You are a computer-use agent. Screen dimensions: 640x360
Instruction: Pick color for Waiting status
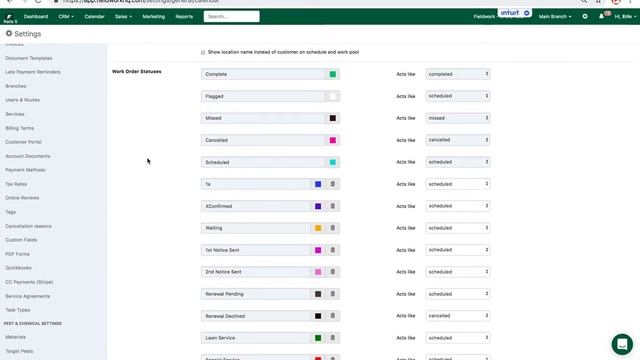[x=318, y=228]
